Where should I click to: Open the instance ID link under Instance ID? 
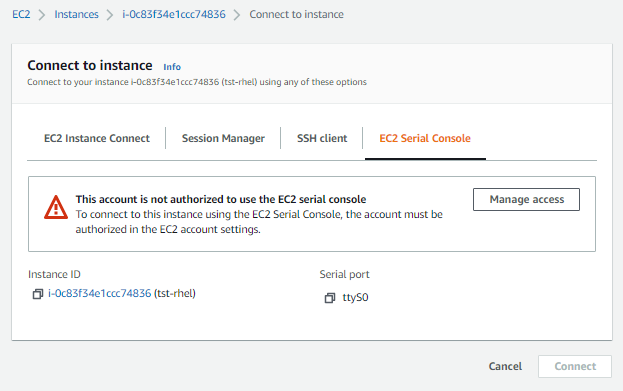(99, 293)
